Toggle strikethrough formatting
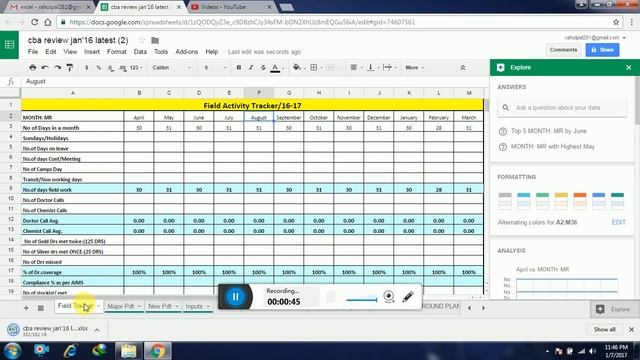Viewport: 640px width, 360px height. pos(263,67)
